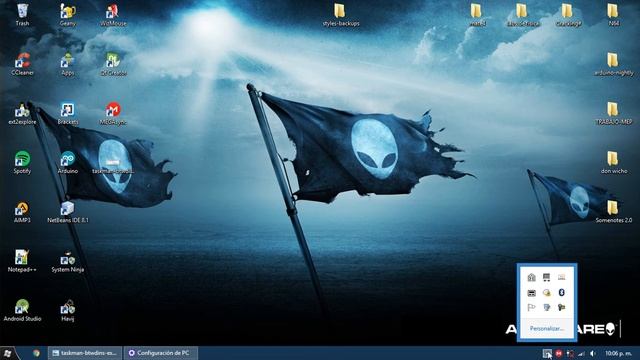
Task: Launch CCleaner desktop shortcut
Action: [22, 64]
